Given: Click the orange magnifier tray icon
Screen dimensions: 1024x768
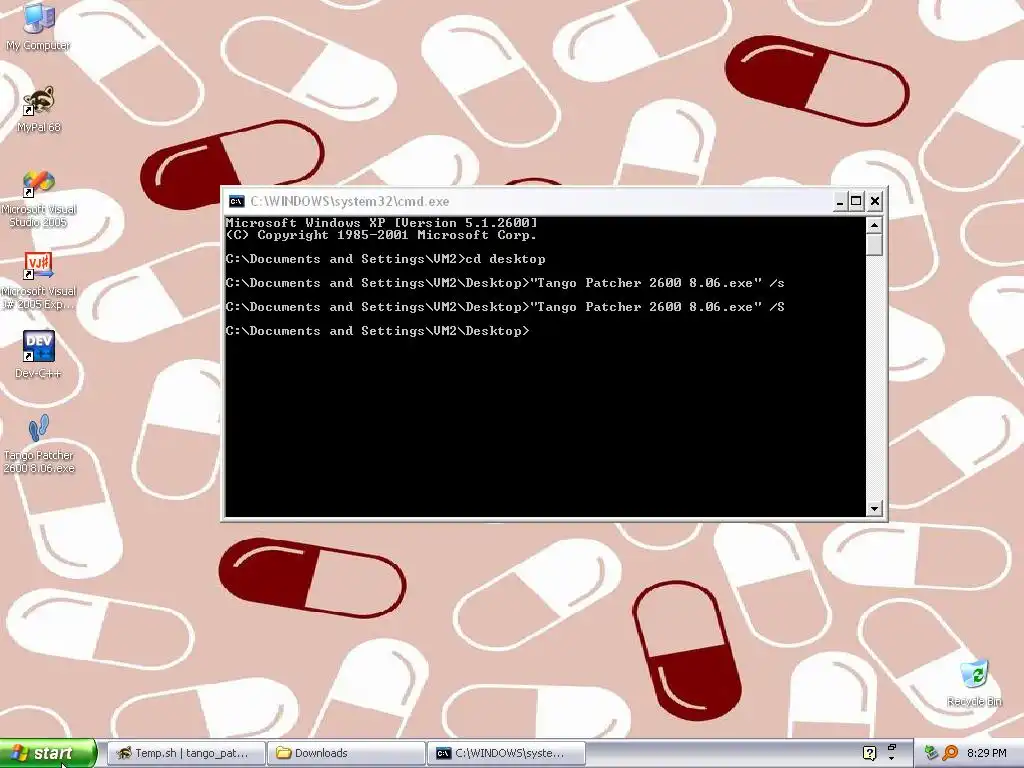Looking at the screenshot, I should (950, 753).
